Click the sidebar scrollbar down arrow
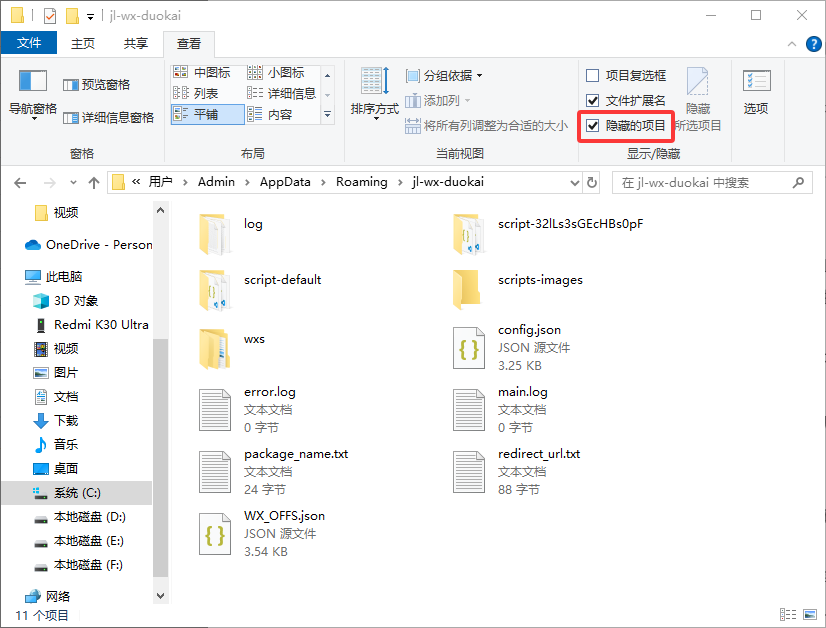Viewport: 826px width, 628px height. [161, 596]
